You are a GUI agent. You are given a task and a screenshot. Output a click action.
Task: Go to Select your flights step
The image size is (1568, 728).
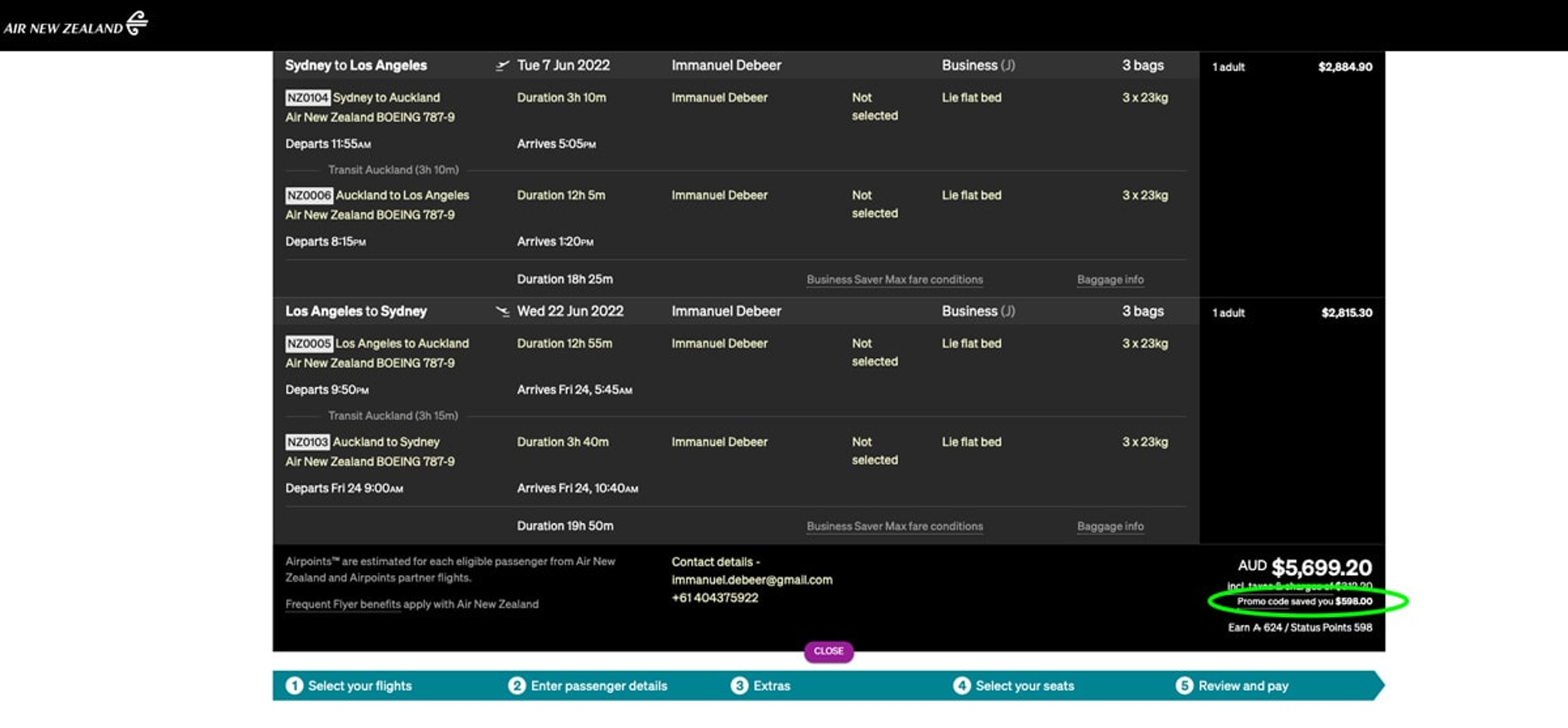360,686
